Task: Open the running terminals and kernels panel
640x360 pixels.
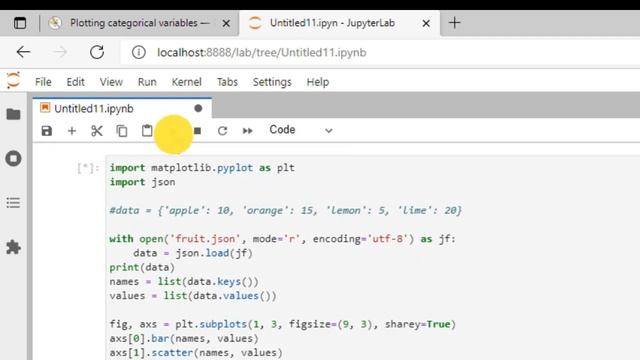Action: coord(13,158)
